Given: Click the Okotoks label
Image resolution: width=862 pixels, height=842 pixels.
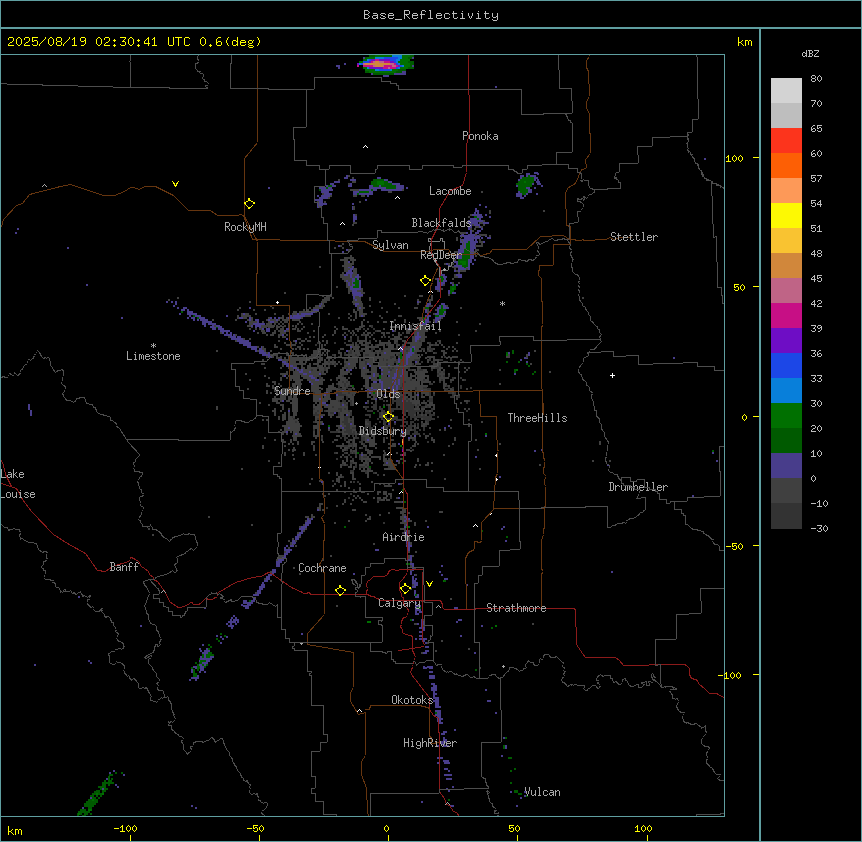Looking at the screenshot, I should pos(412,700).
